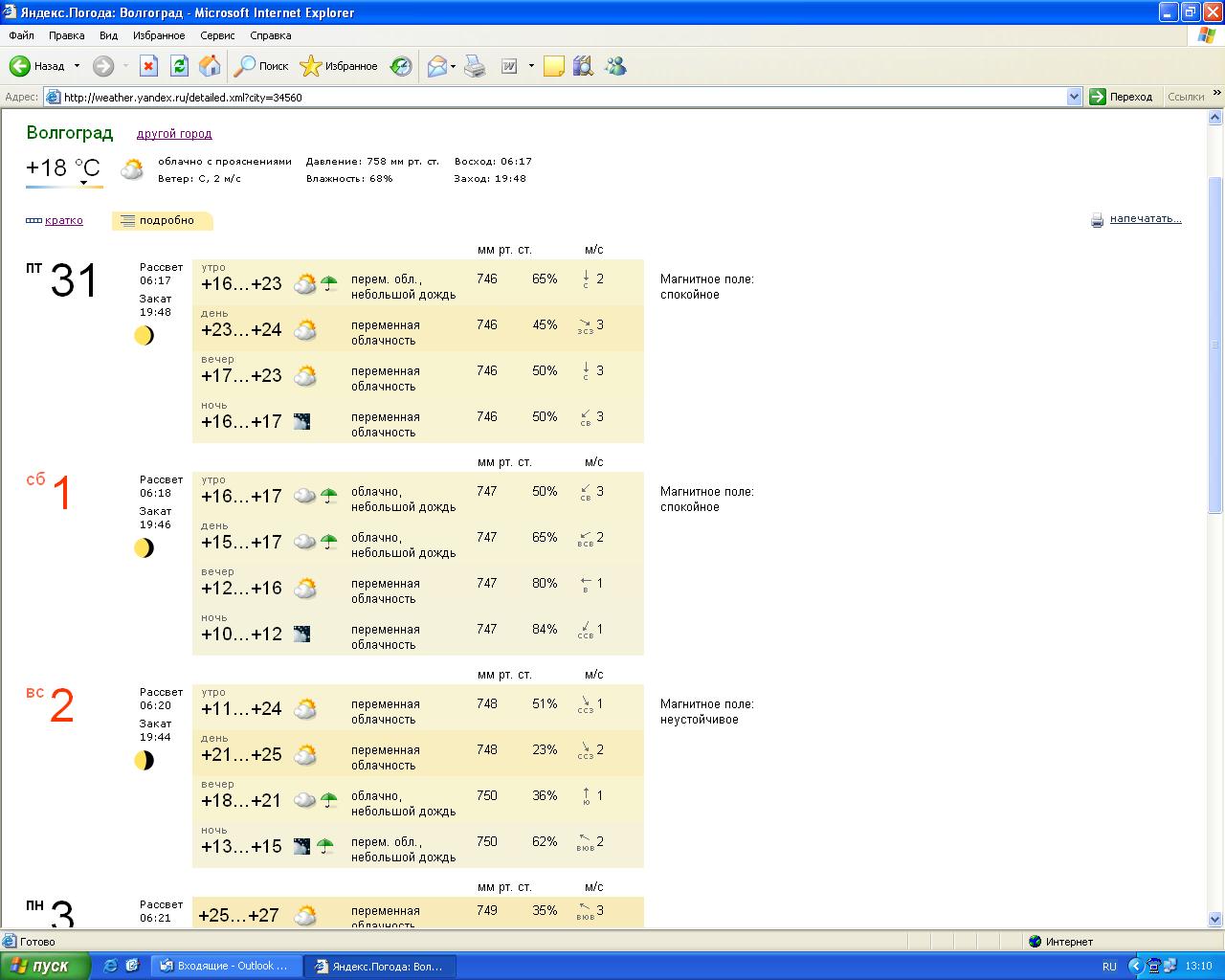
Task: Click the Research books icon
Action: point(583,66)
